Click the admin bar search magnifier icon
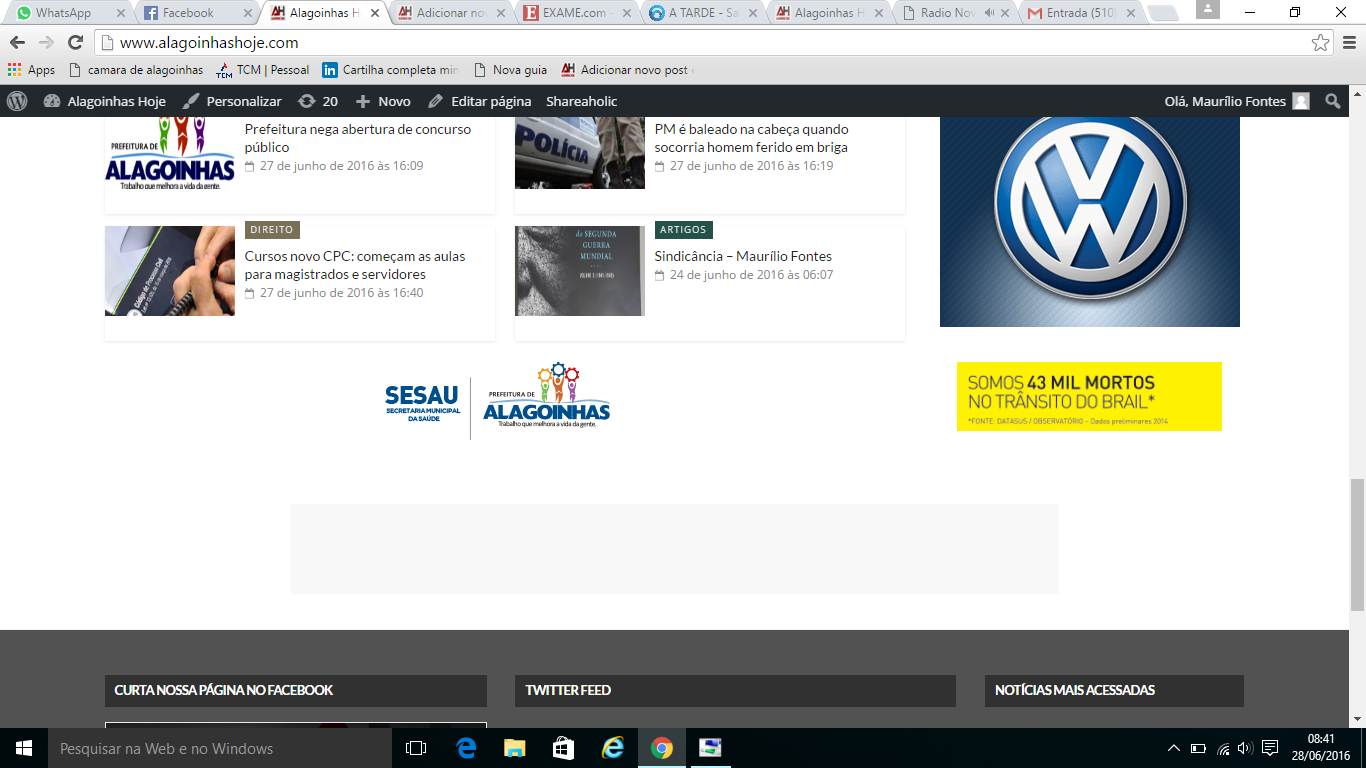The width and height of the screenshot is (1366, 768). [x=1332, y=101]
